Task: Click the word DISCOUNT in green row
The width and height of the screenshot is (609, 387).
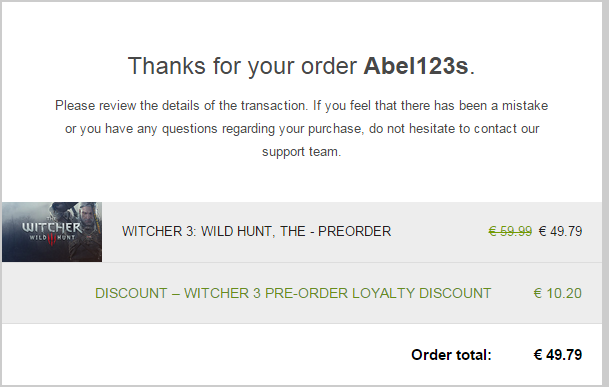Action: (131, 293)
